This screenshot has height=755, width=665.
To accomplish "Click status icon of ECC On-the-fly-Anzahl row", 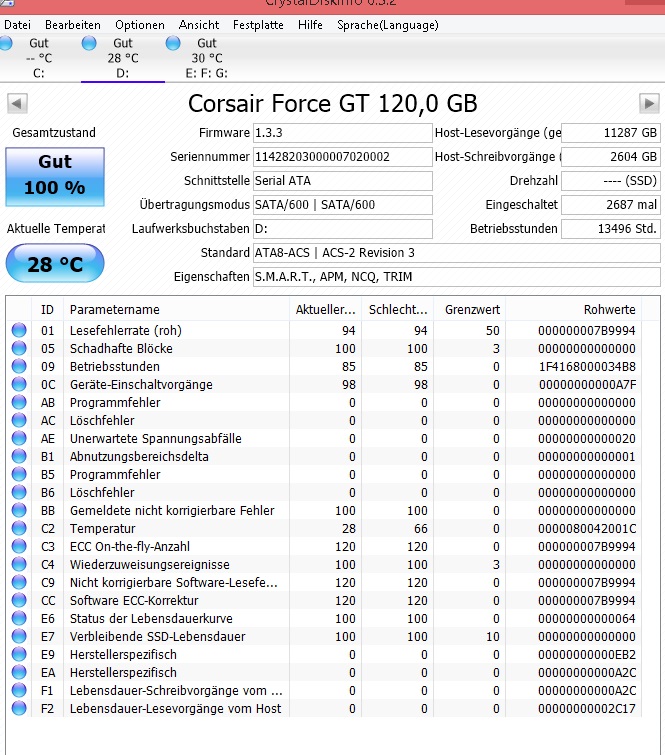I will (19, 546).
